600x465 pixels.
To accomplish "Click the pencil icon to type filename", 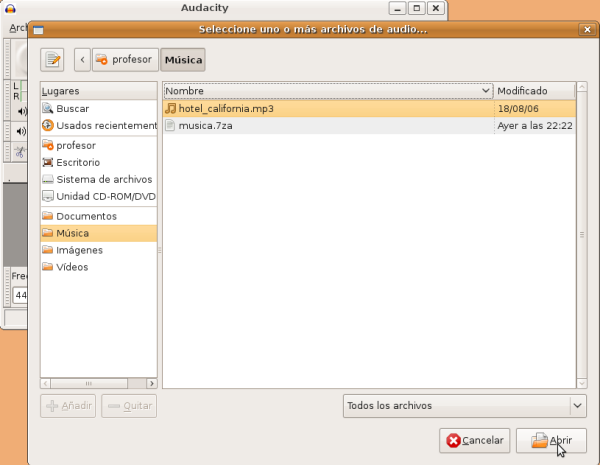I will click(52, 59).
